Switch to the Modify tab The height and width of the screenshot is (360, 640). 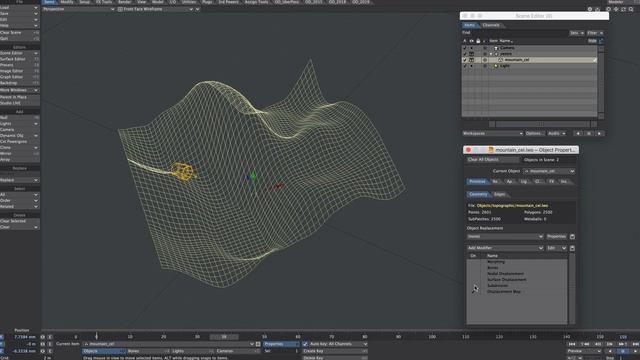(x=67, y=2)
